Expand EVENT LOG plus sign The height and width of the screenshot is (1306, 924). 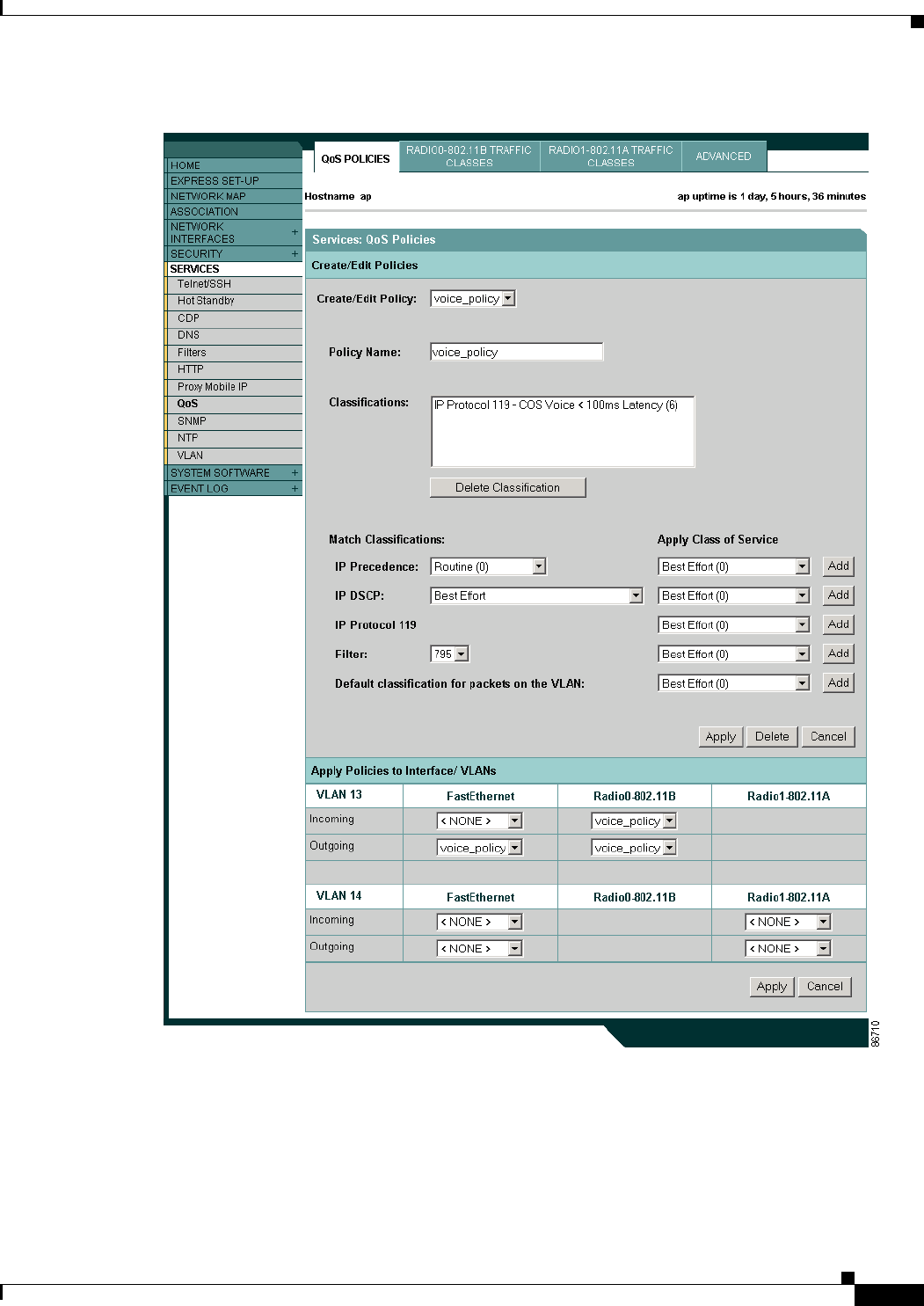click(x=295, y=489)
